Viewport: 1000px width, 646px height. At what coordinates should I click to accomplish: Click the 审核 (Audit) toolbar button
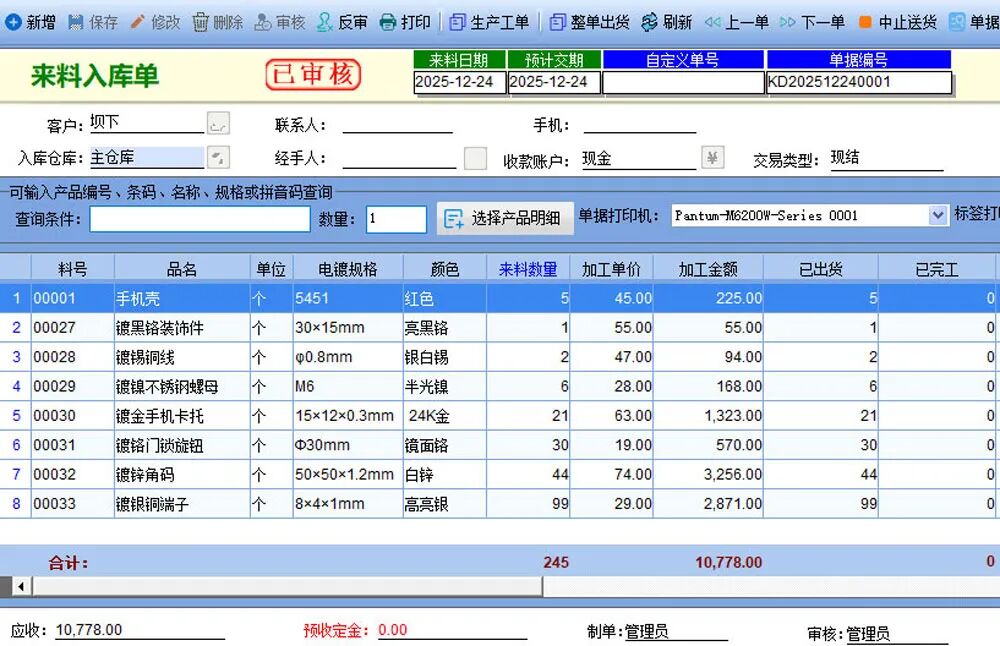pos(280,22)
